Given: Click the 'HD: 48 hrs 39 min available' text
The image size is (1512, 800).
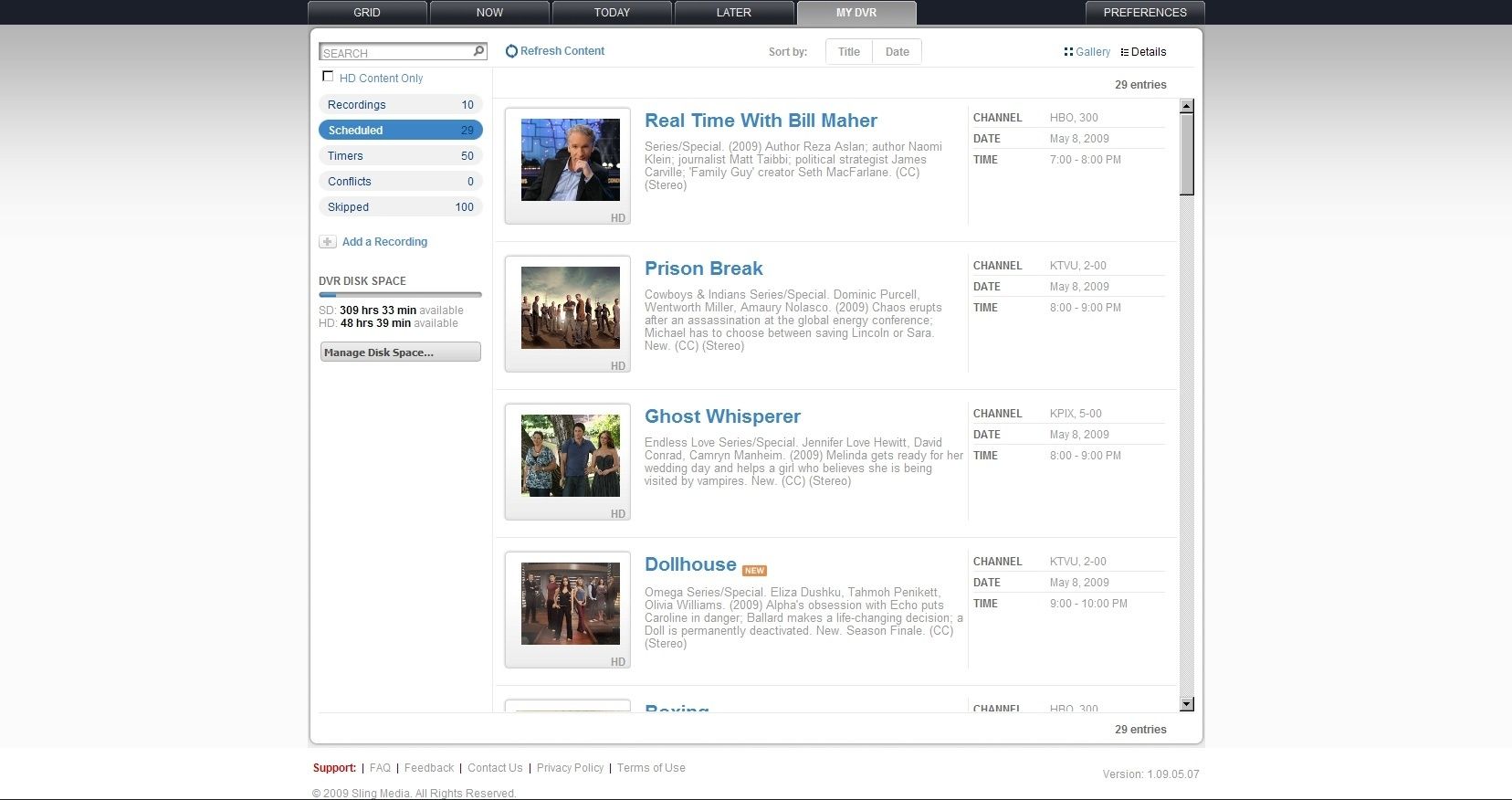Looking at the screenshot, I should (x=388, y=323).
